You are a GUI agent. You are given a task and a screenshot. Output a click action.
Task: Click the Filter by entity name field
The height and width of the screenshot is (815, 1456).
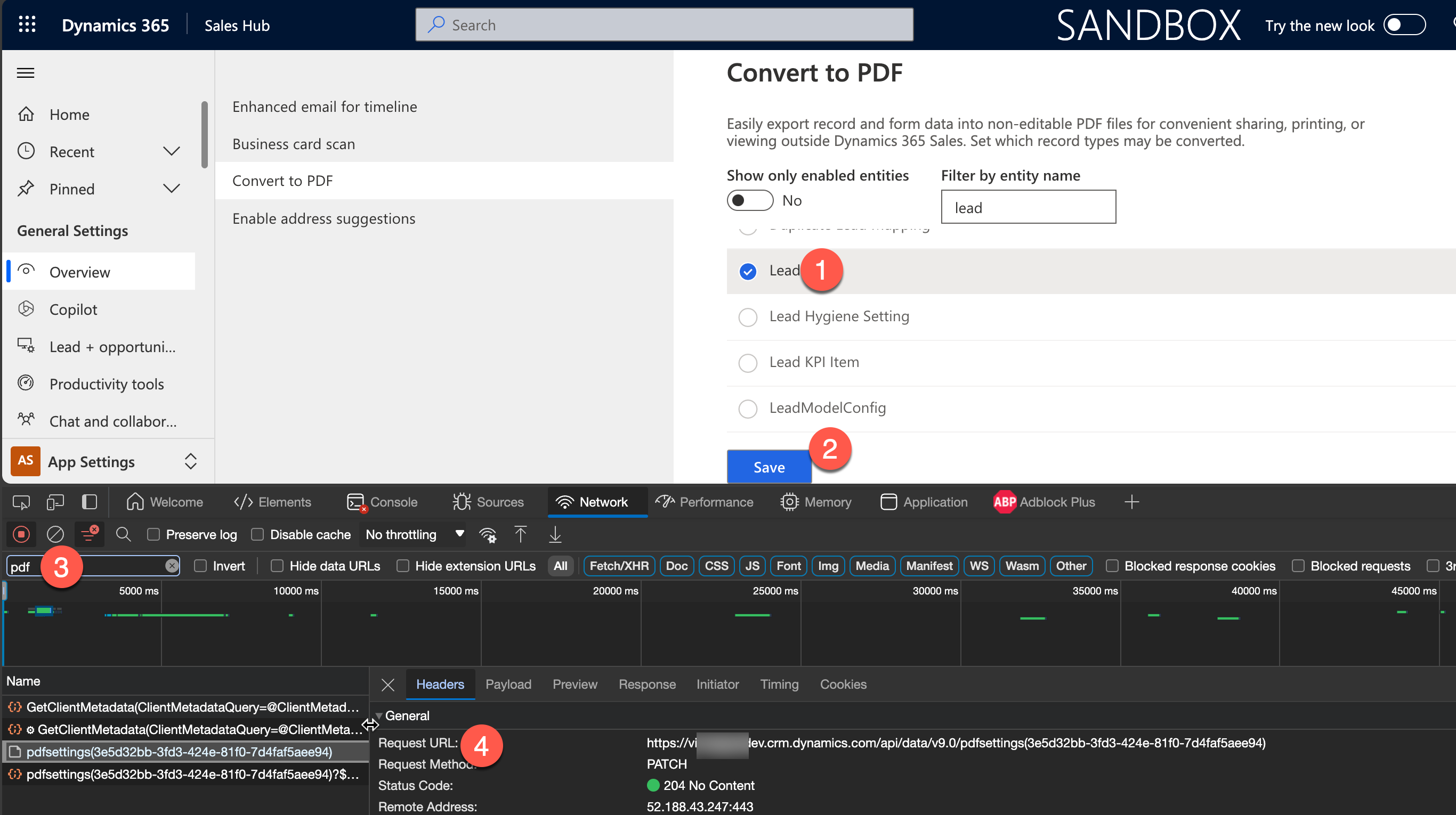[x=1028, y=207]
